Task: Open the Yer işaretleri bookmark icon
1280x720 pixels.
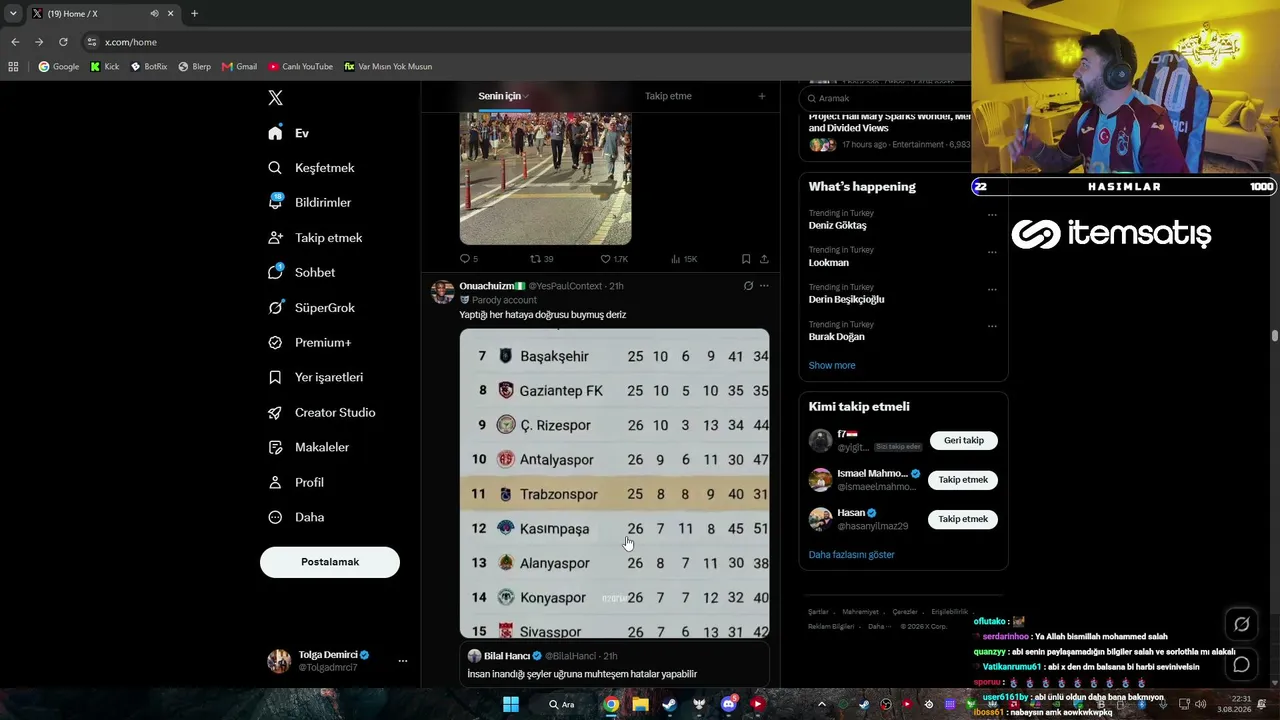Action: pos(275,377)
